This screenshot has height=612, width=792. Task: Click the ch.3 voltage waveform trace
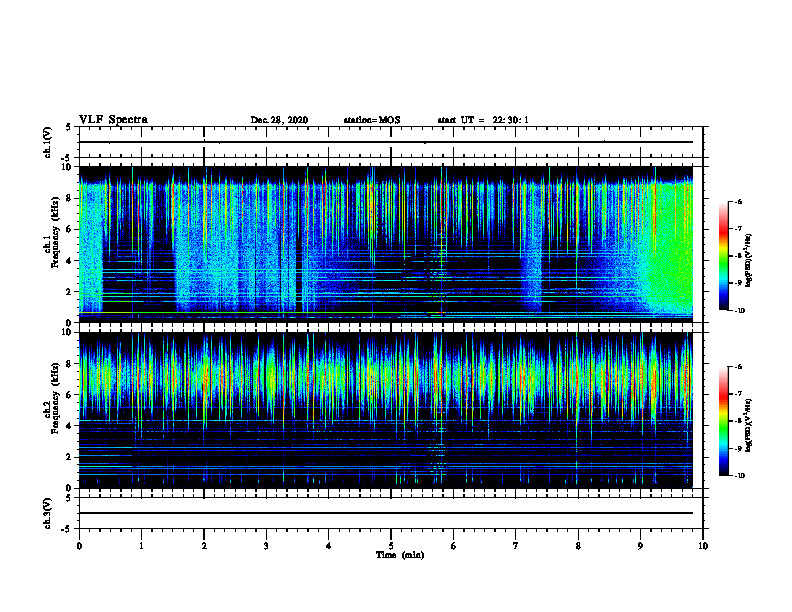(386, 513)
